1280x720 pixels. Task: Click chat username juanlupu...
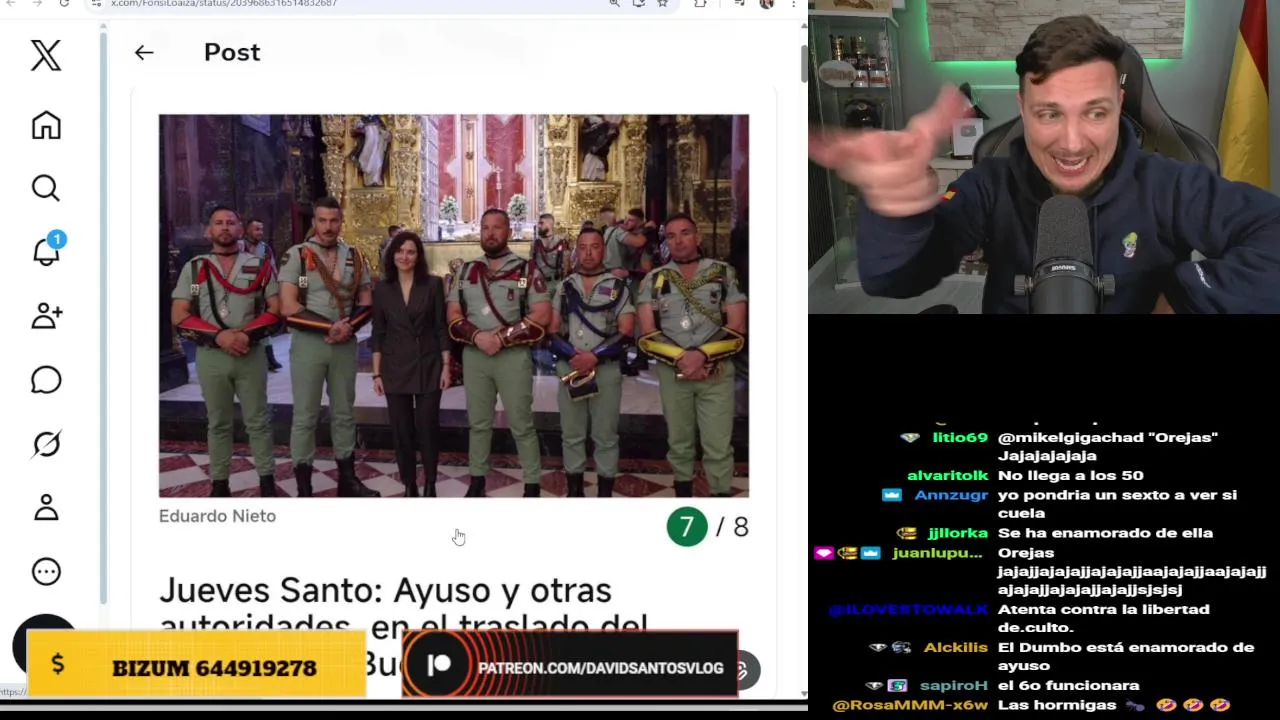coord(938,552)
